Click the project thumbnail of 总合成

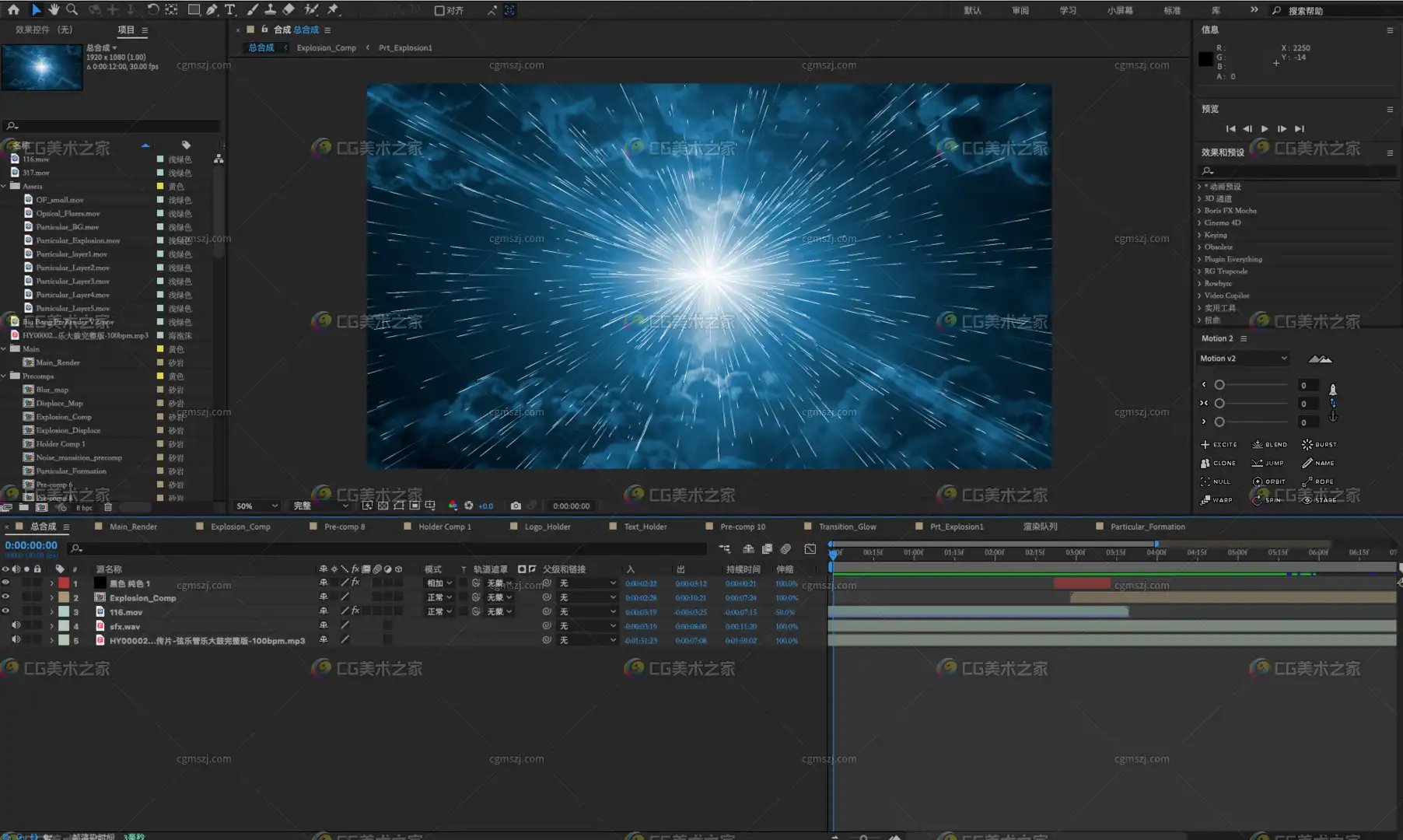pos(42,68)
